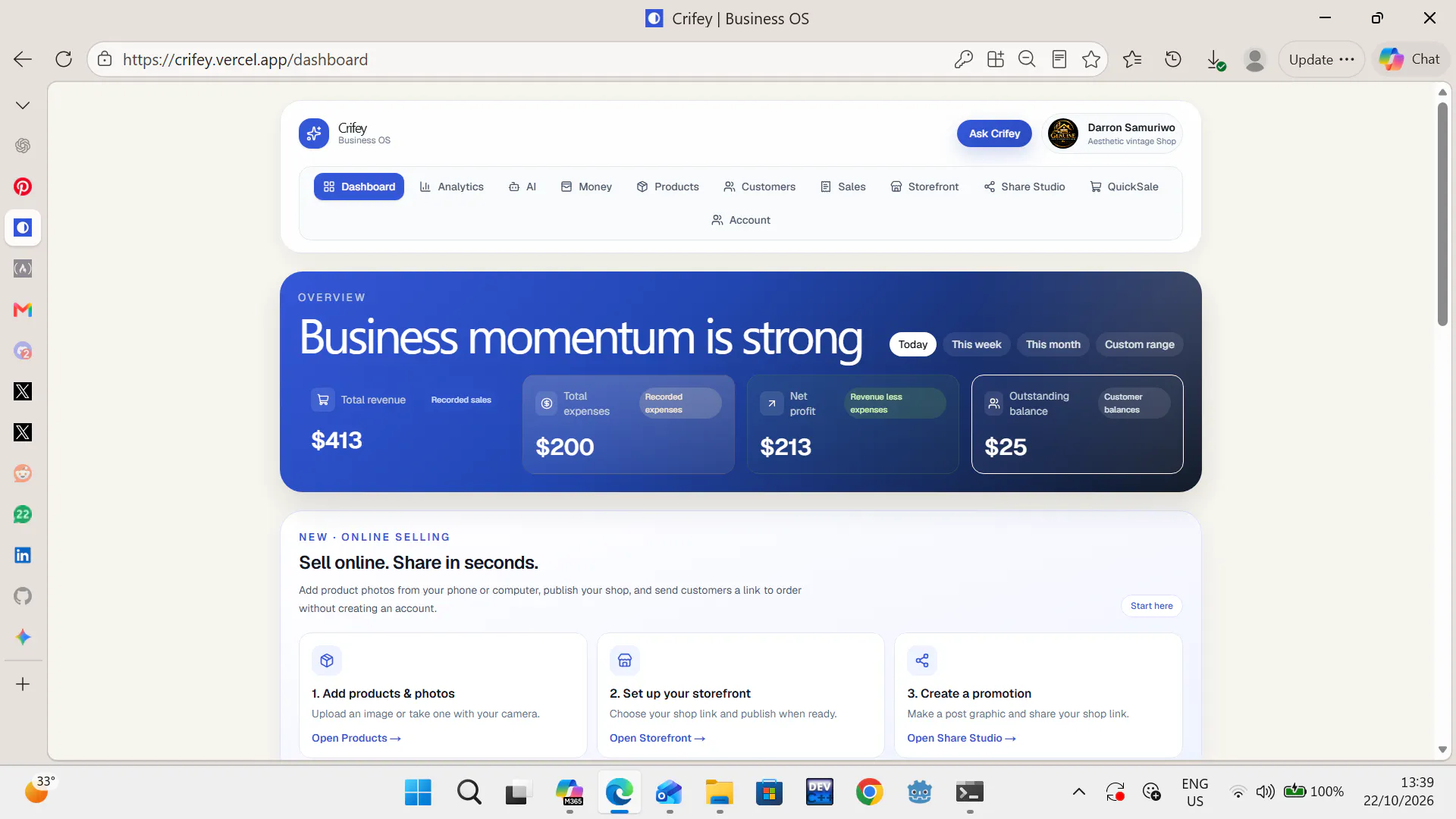Choose Custom range for overview

pos(1140,344)
